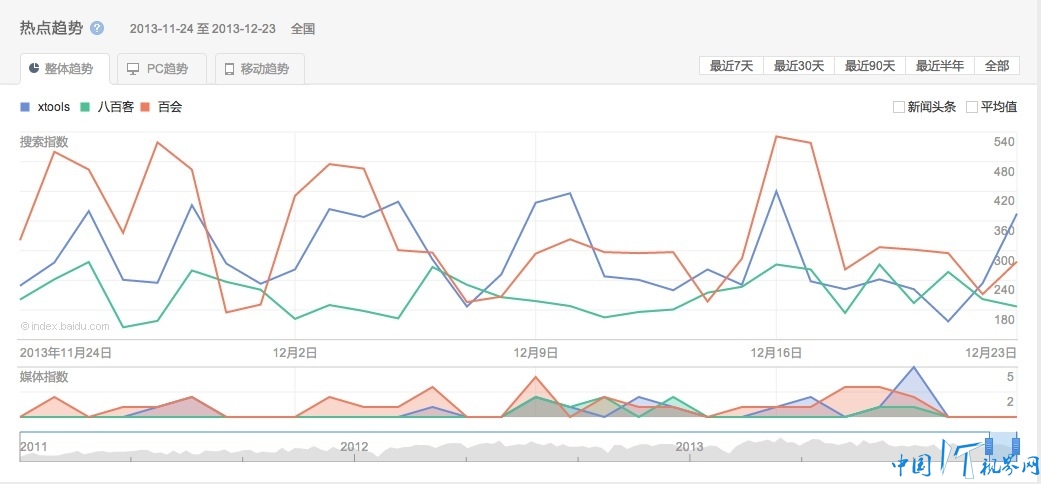Click the right handle of the timeline range slider

coord(1014,445)
